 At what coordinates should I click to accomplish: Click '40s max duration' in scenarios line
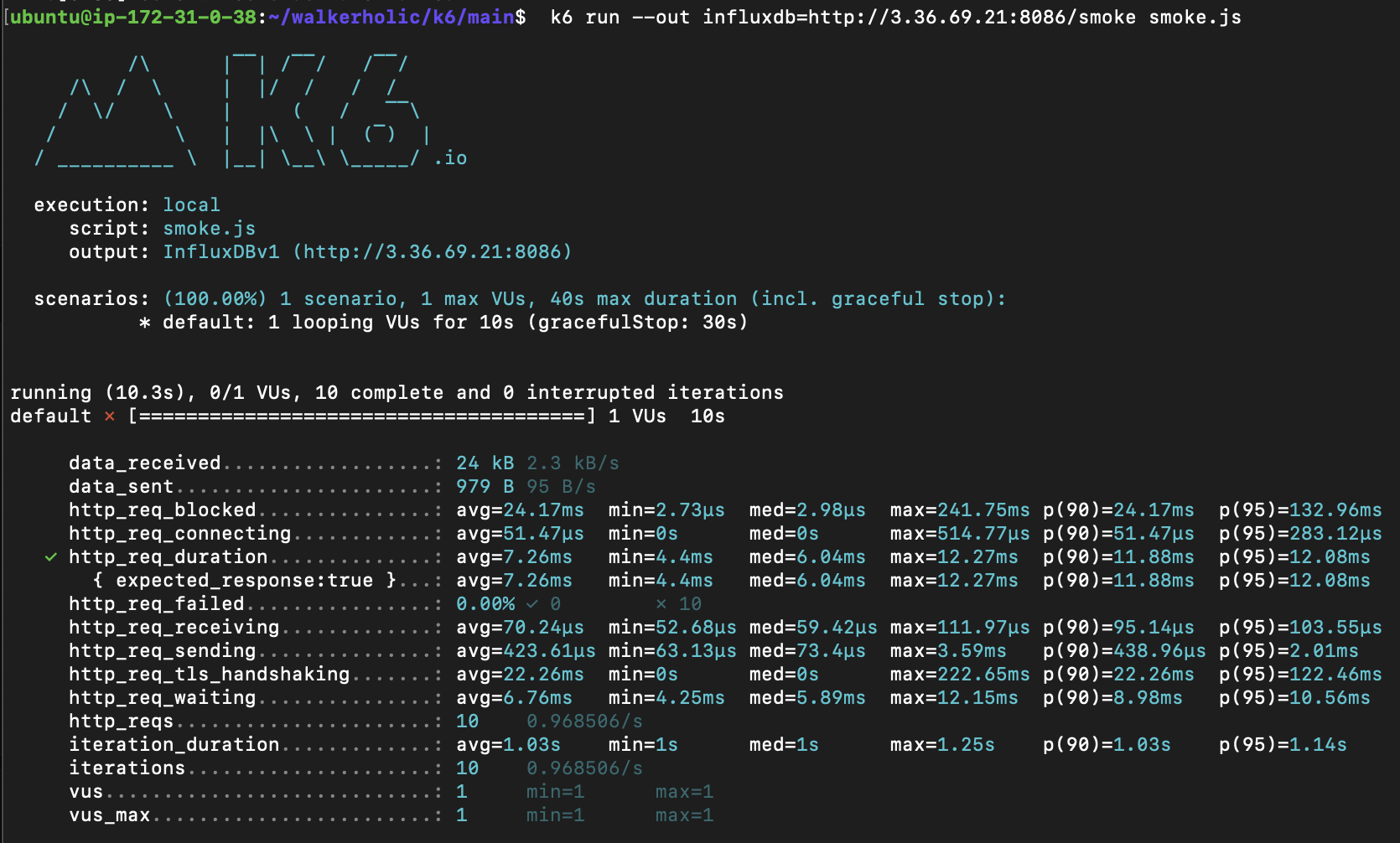click(644, 299)
